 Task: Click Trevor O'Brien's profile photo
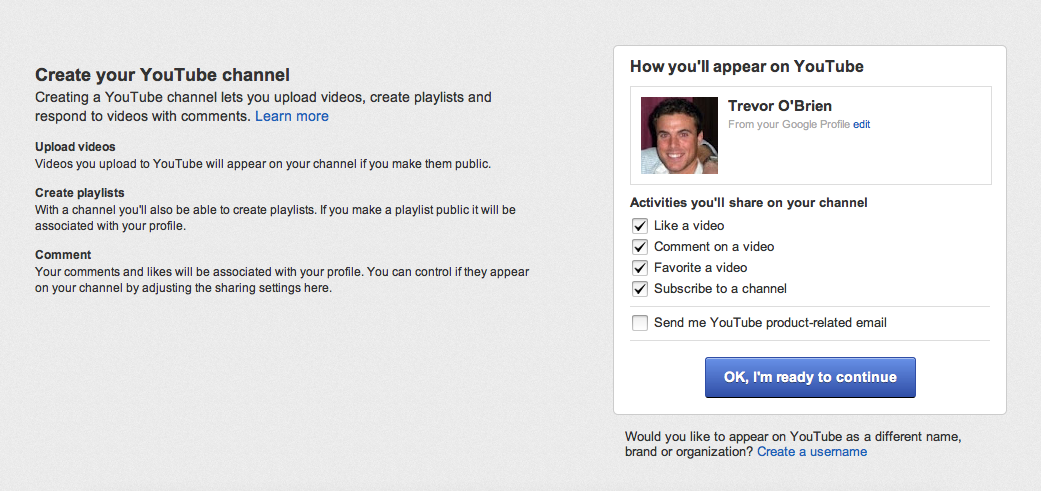tap(679, 135)
